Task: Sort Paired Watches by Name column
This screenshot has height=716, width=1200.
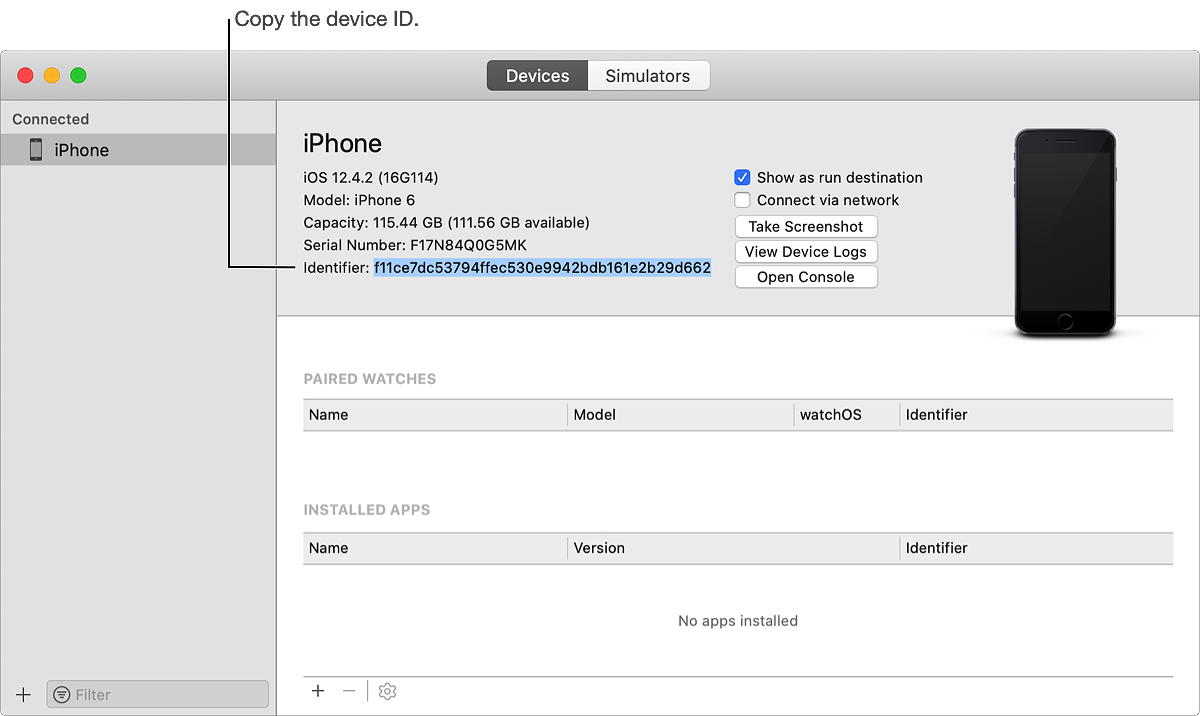Action: (435, 414)
